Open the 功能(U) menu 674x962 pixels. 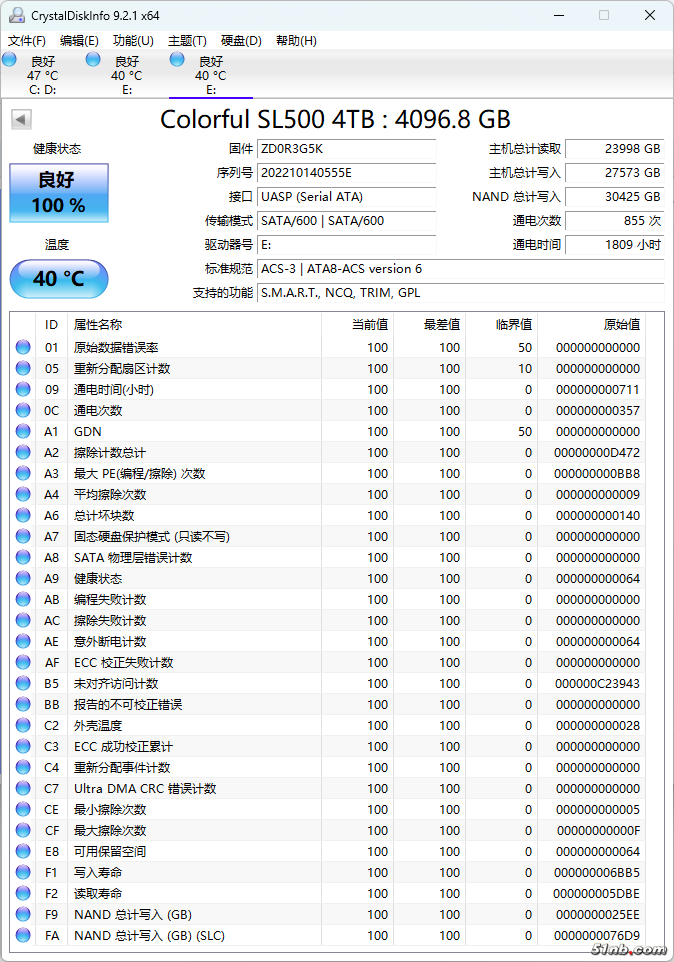coord(133,40)
